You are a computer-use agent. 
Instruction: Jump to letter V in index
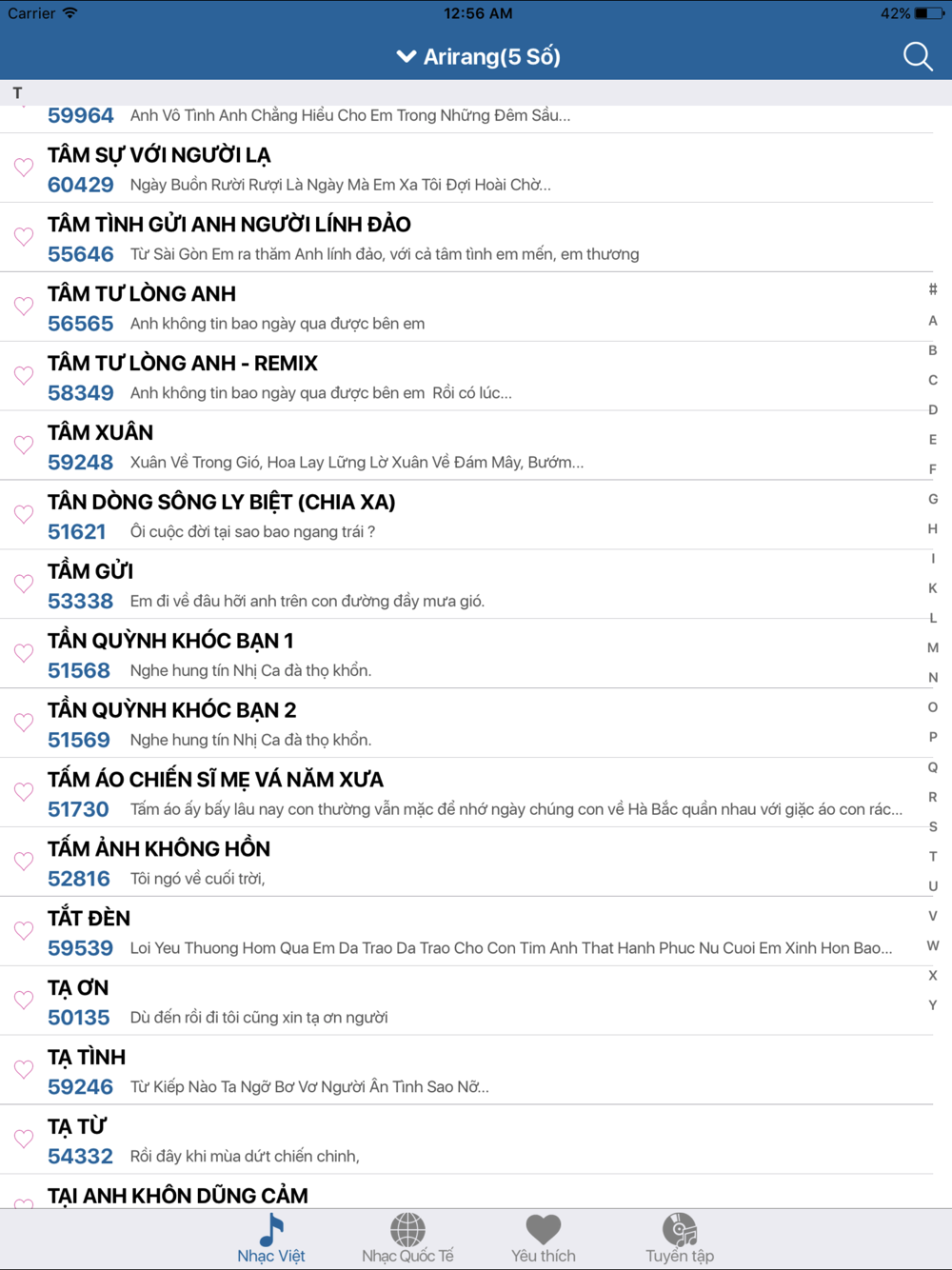pyautogui.click(x=933, y=916)
